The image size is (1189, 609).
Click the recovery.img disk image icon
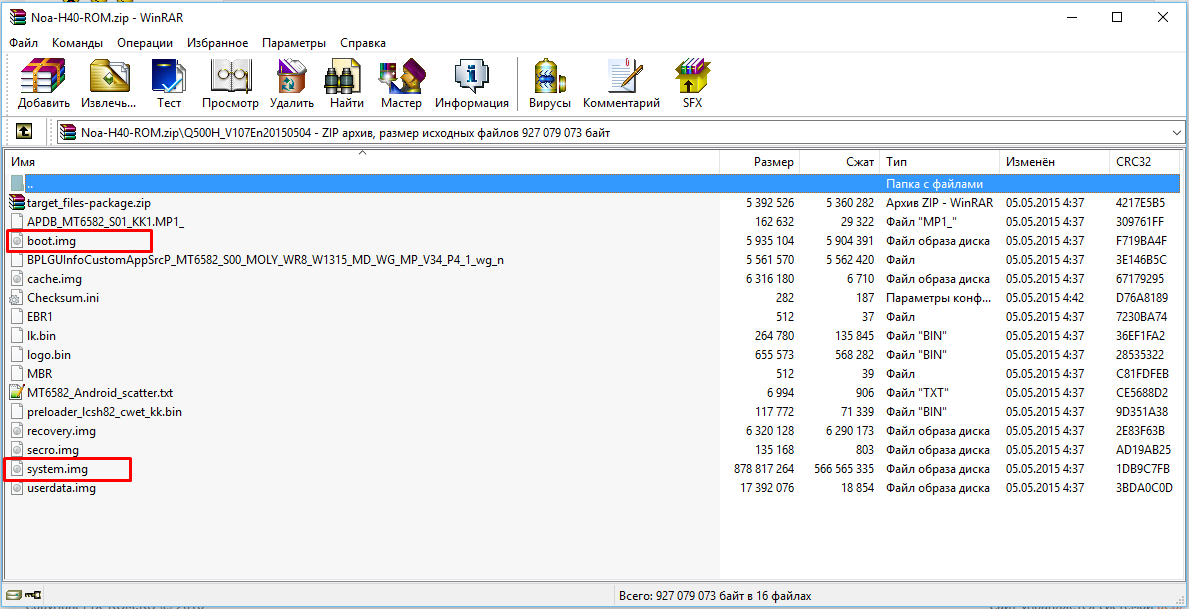click(17, 431)
